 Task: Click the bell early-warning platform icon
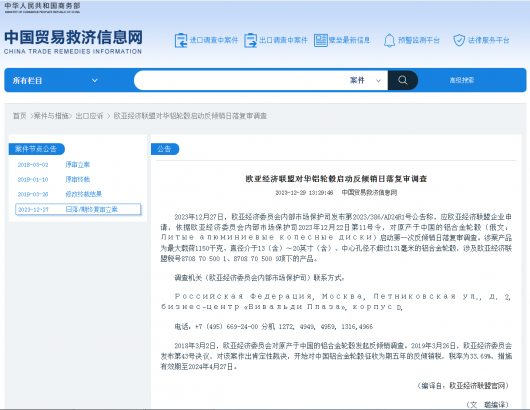click(x=389, y=41)
